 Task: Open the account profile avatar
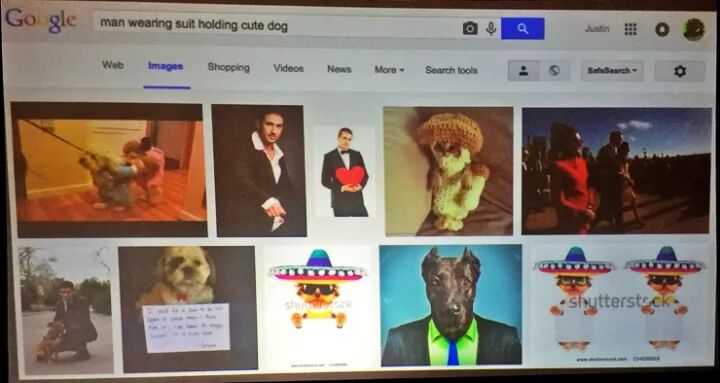click(x=693, y=29)
